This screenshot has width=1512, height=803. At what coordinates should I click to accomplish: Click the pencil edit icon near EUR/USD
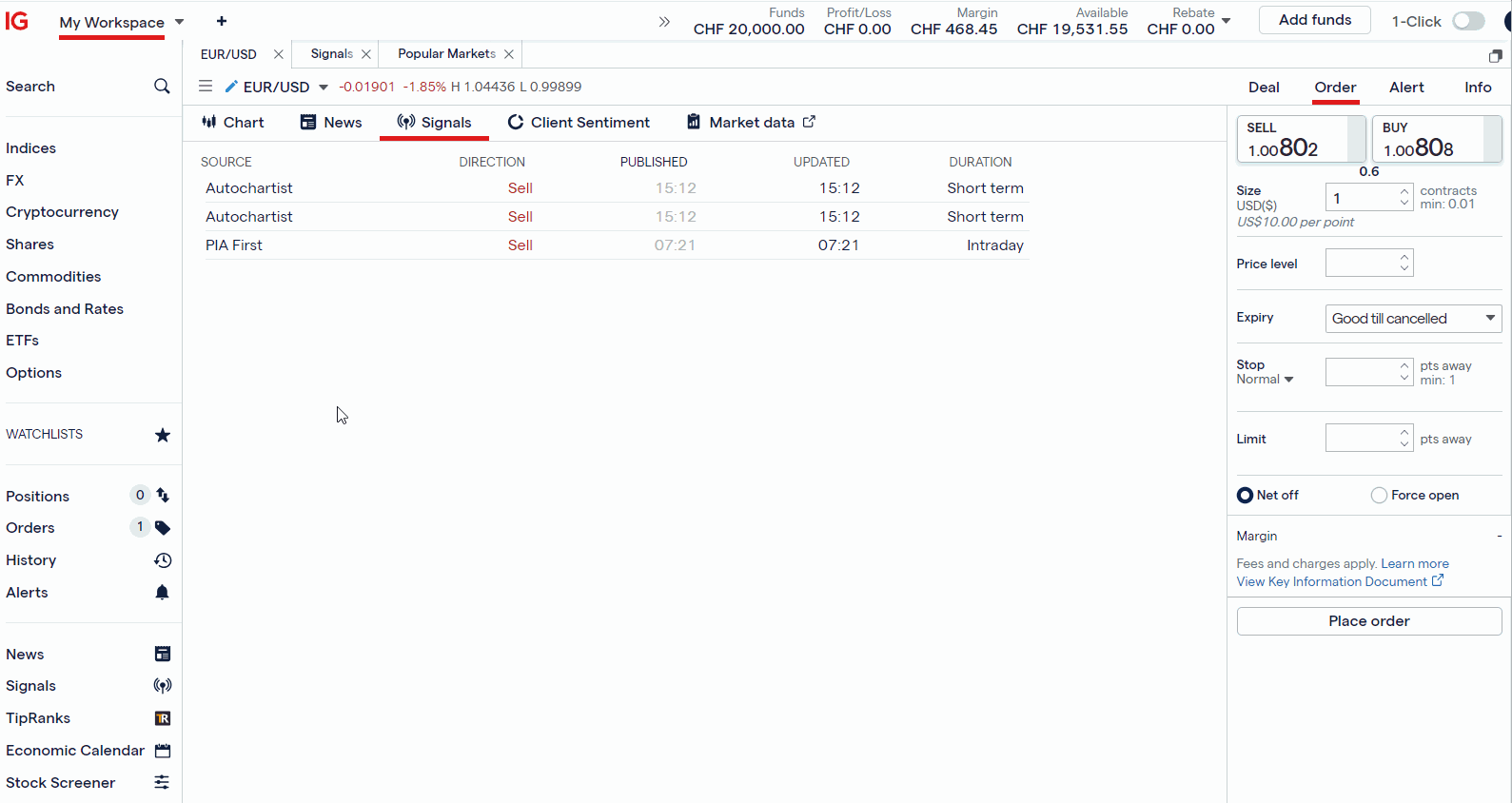tap(231, 87)
